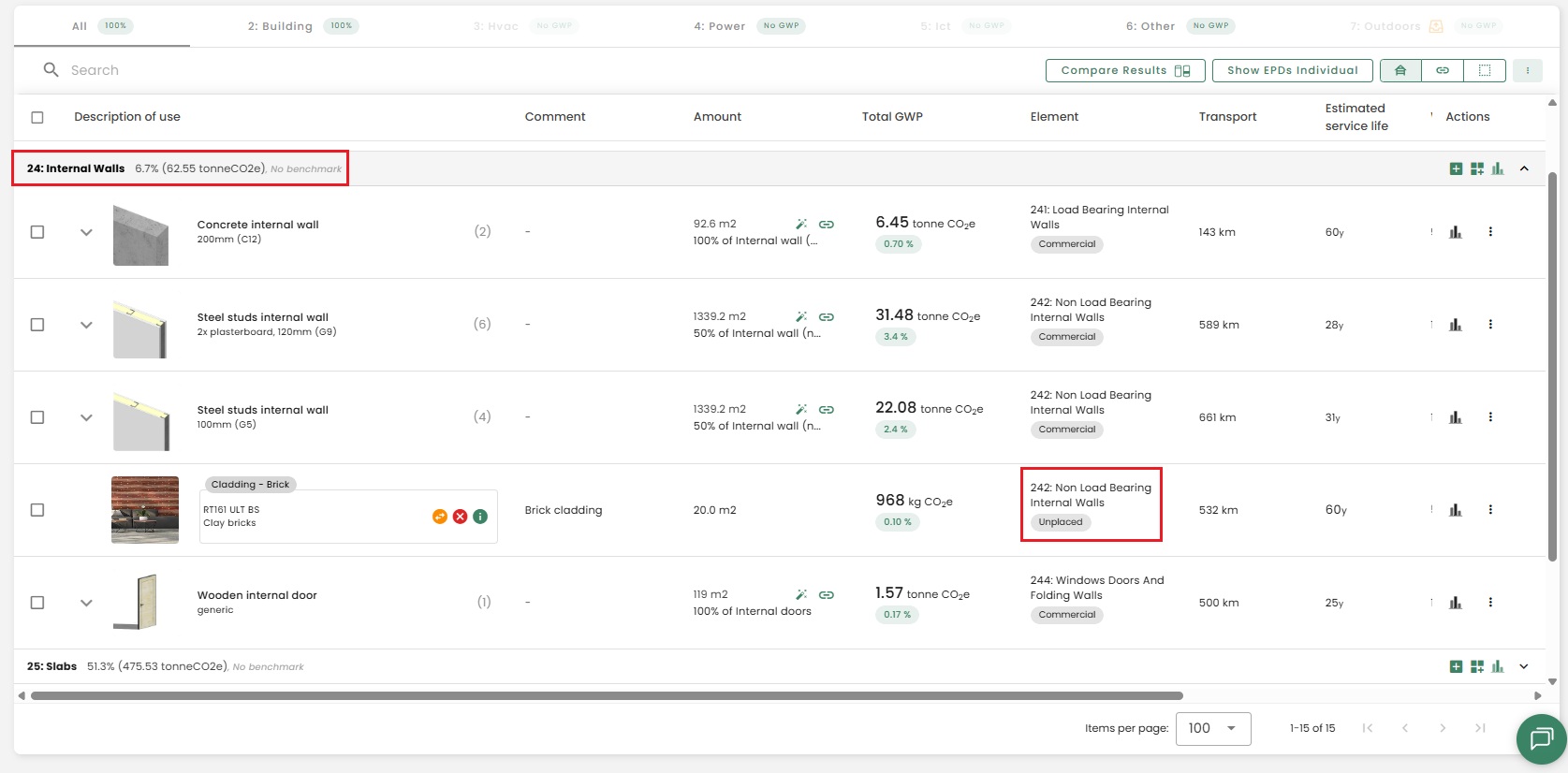
Task: Select the Cladding Brick row checkbox
Action: click(37, 510)
